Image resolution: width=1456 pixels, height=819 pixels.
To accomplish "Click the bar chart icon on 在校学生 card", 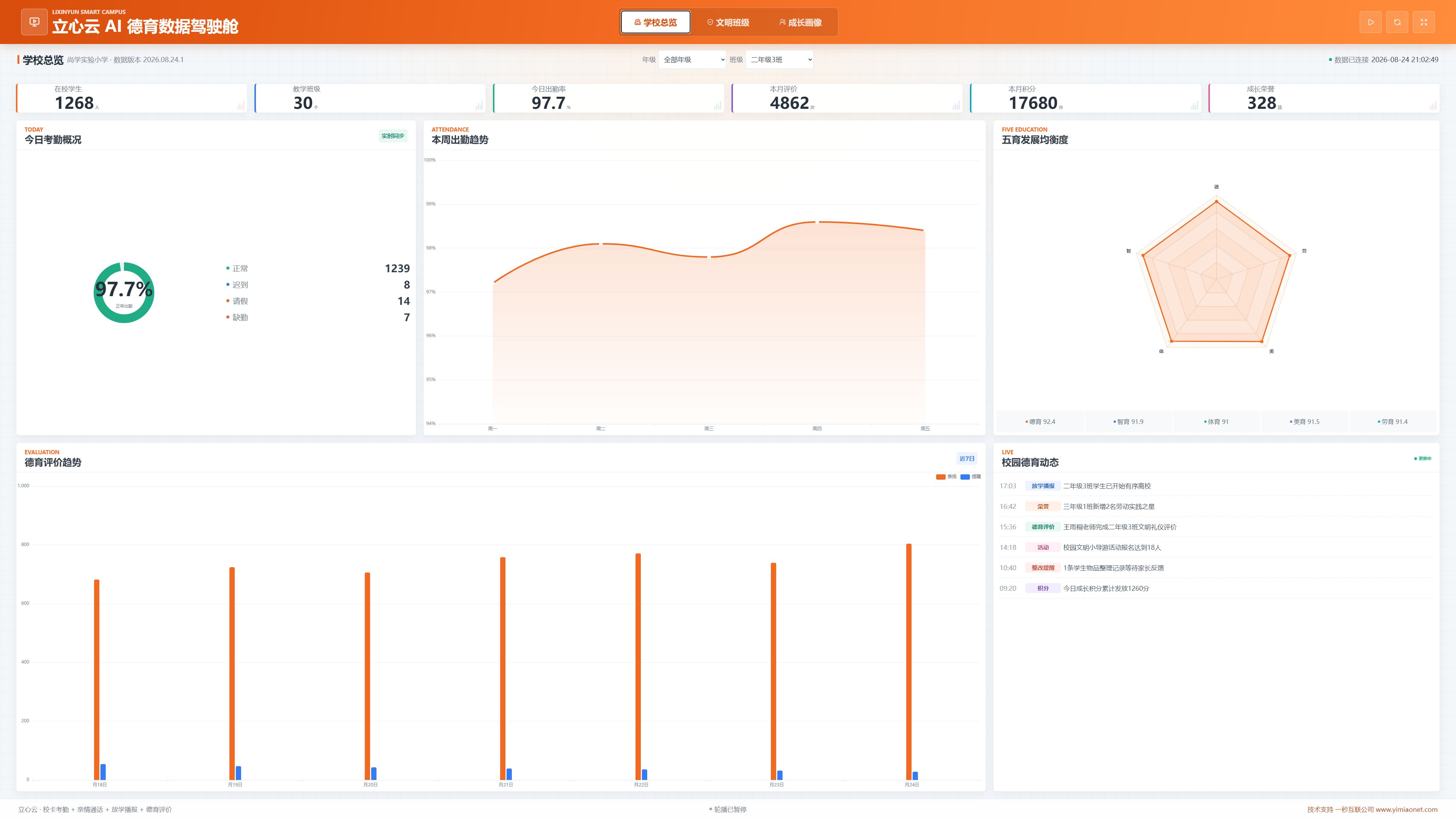I will (x=241, y=105).
